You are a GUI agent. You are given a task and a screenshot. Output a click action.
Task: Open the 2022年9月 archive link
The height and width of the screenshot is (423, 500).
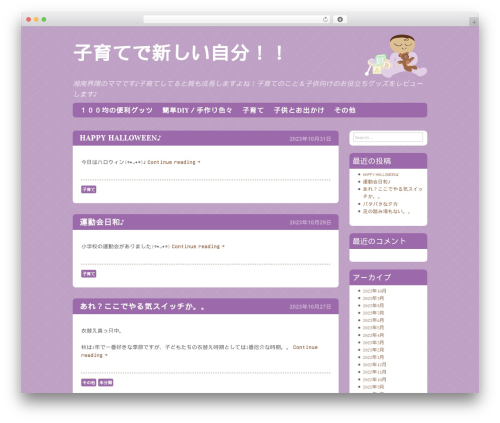(x=373, y=387)
